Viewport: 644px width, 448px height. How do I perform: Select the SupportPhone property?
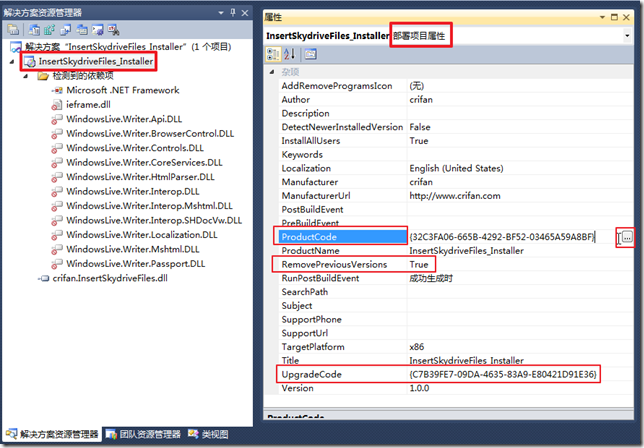click(x=311, y=319)
